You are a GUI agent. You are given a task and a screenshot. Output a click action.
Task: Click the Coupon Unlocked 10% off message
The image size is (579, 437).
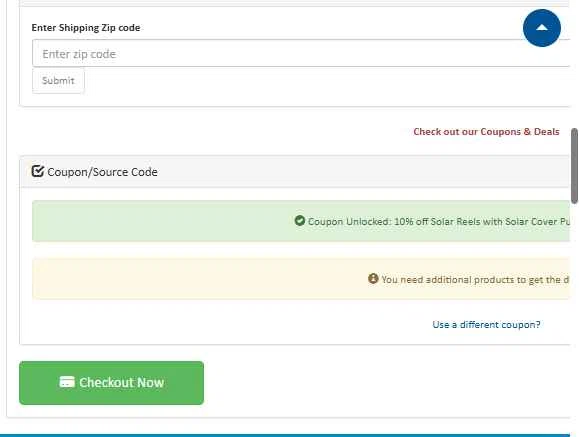point(439,222)
